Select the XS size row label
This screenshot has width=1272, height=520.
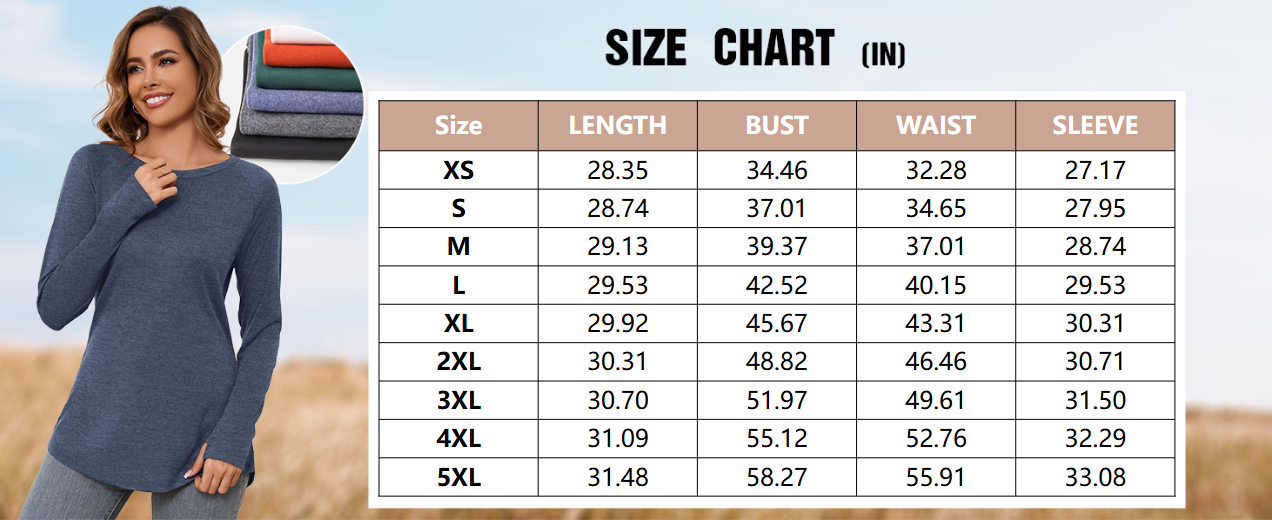click(458, 170)
